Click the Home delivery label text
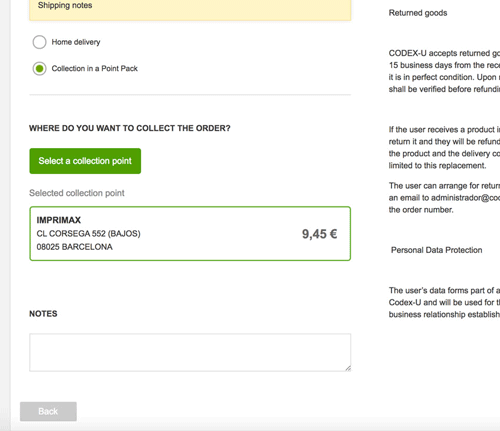Screen dimensions: 500x431 coord(76,42)
